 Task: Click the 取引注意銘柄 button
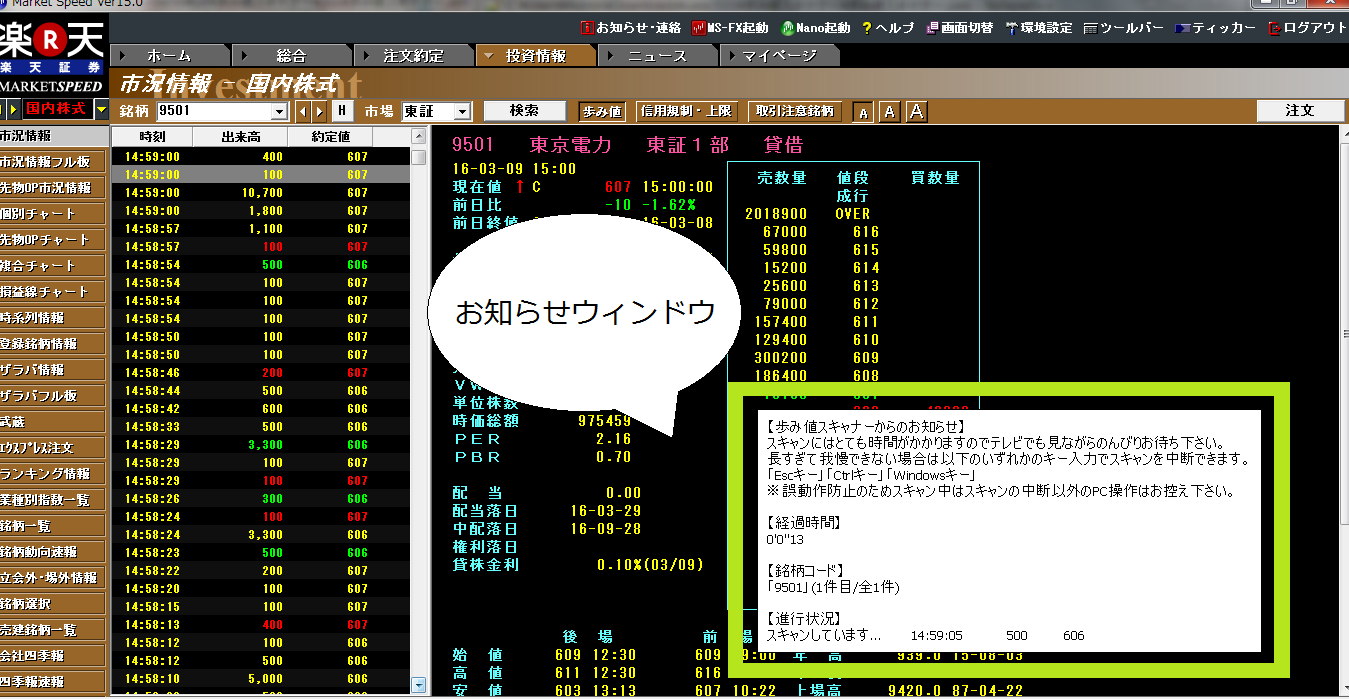click(797, 111)
